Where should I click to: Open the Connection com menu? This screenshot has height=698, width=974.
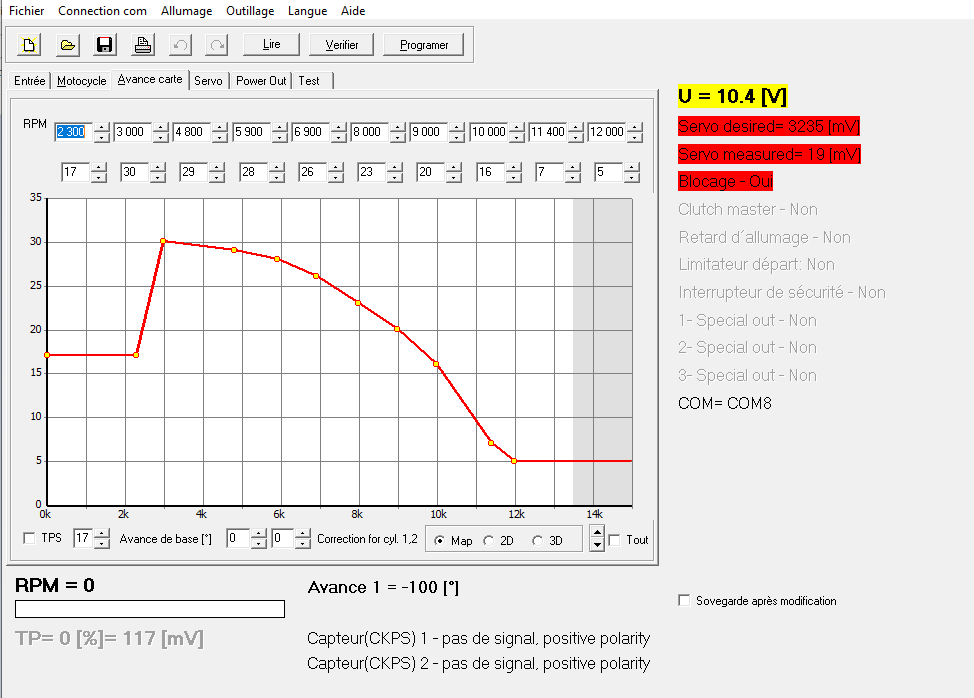tap(102, 11)
